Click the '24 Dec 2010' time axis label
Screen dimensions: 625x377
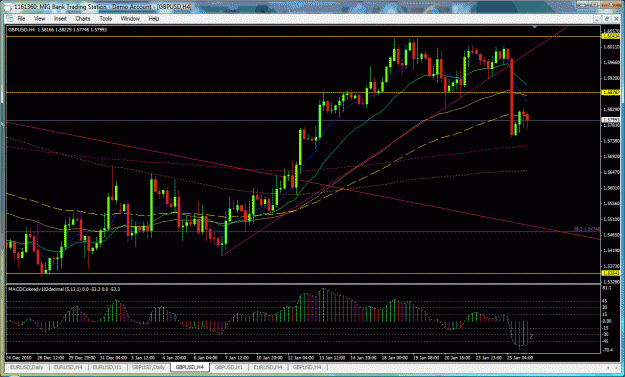tap(20, 357)
